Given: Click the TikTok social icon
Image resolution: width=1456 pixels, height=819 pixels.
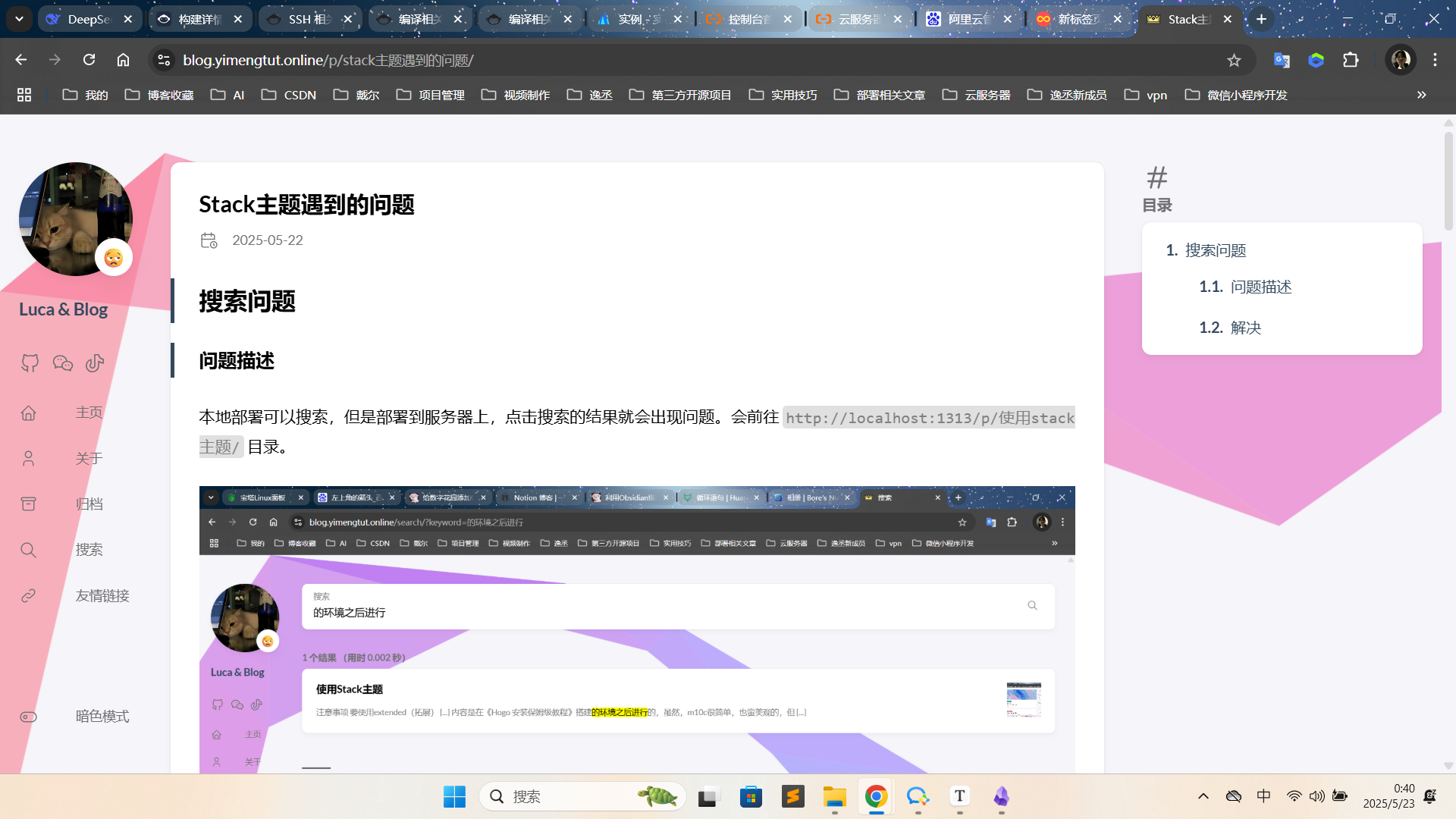Looking at the screenshot, I should tap(95, 363).
